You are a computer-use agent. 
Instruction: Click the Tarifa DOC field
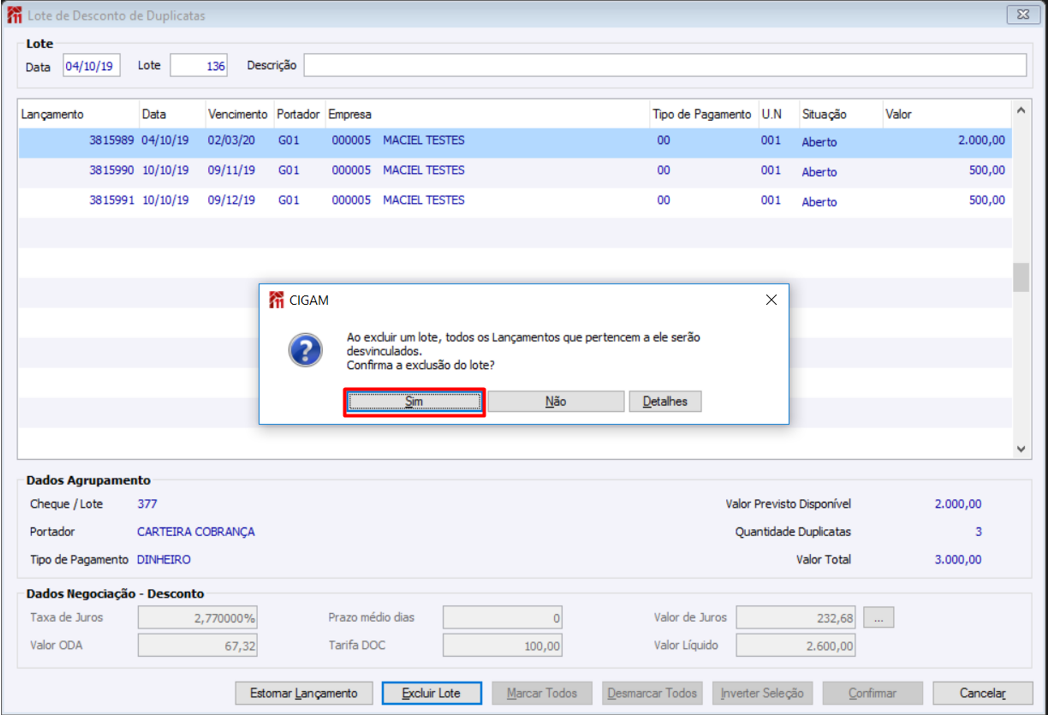(503, 646)
